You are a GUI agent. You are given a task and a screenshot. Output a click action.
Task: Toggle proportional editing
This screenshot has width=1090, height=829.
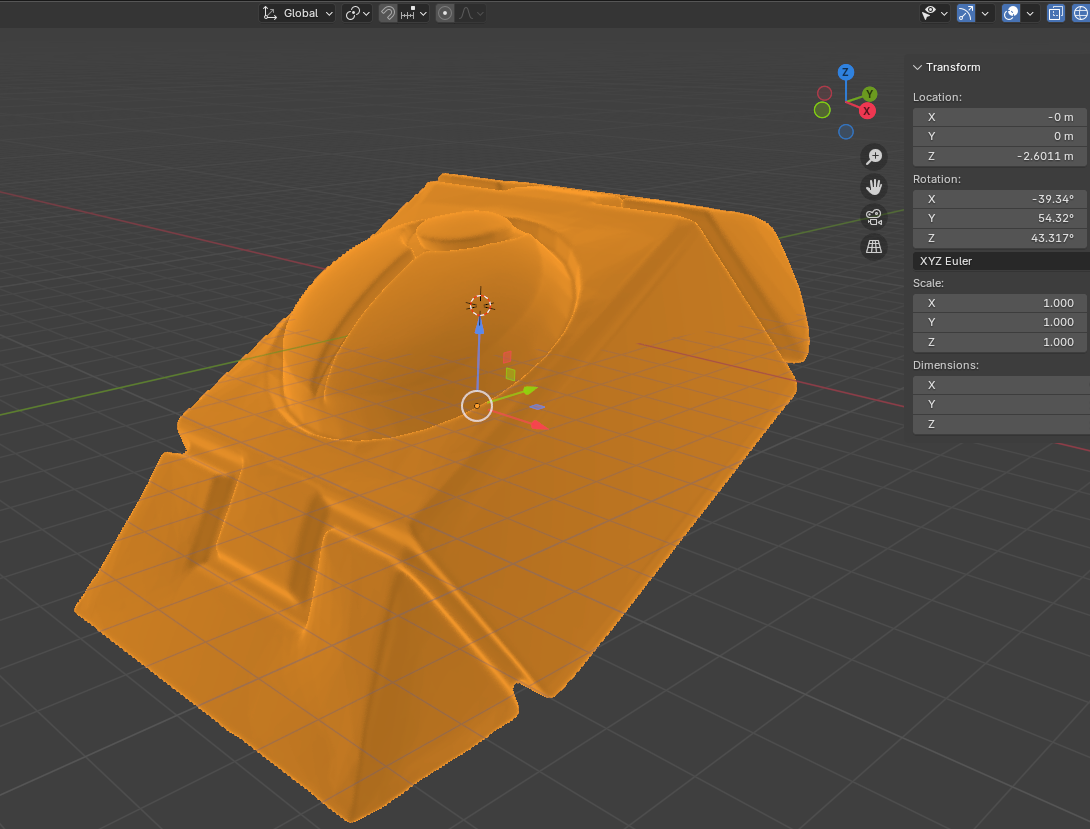point(445,13)
